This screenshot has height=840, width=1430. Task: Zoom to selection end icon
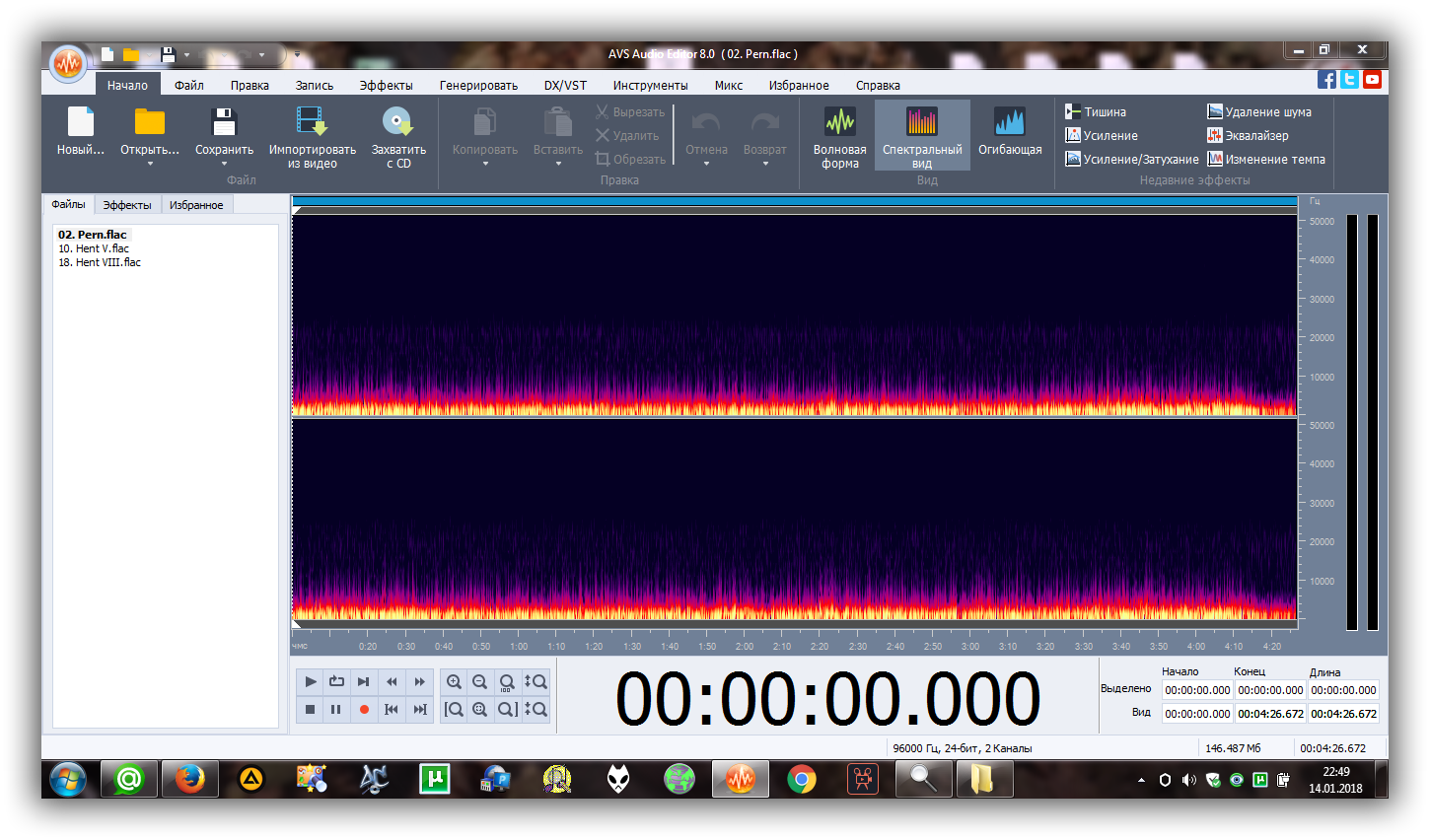[x=507, y=709]
